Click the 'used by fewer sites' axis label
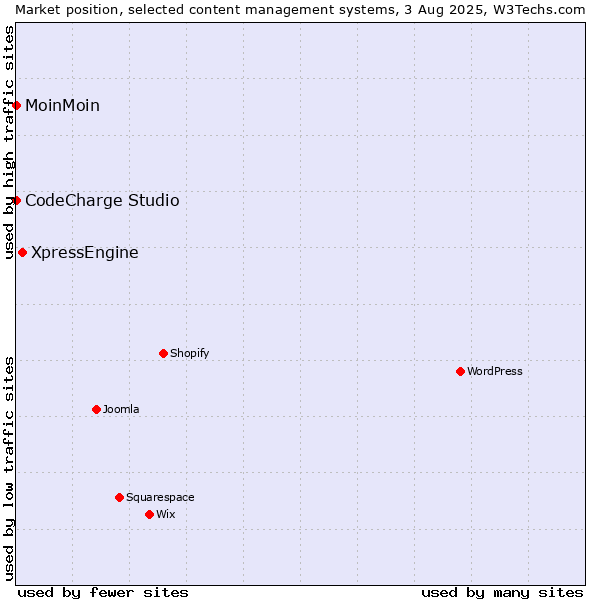 [103, 592]
